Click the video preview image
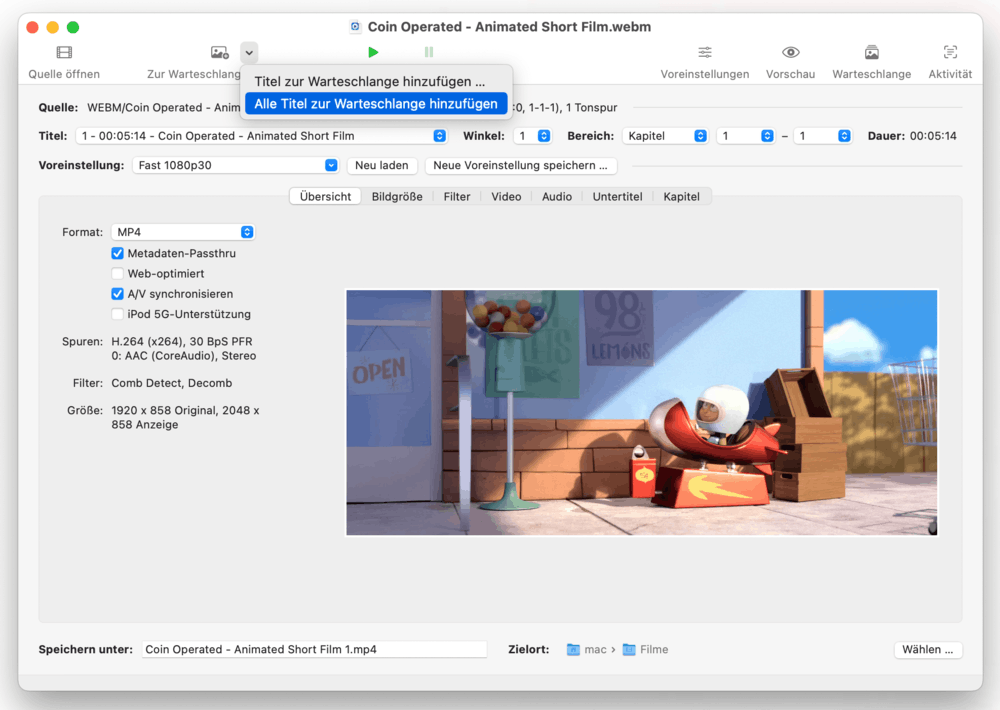The height and width of the screenshot is (710, 1000). click(x=641, y=413)
